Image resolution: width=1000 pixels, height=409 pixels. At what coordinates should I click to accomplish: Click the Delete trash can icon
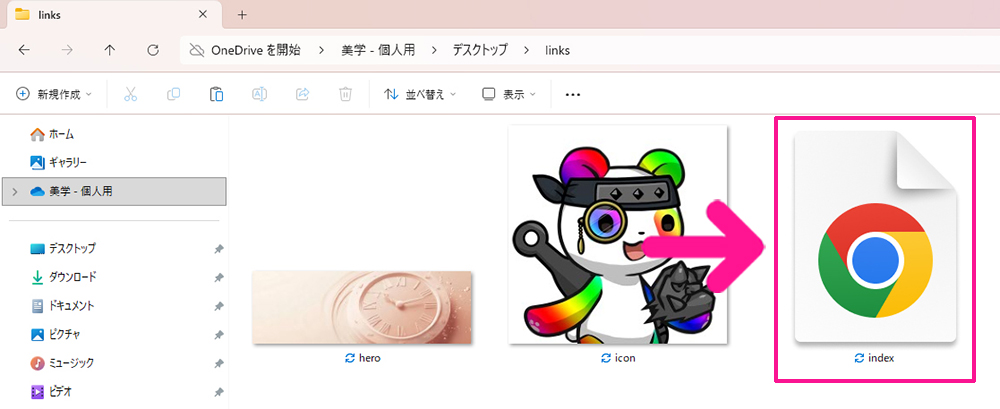click(345, 94)
